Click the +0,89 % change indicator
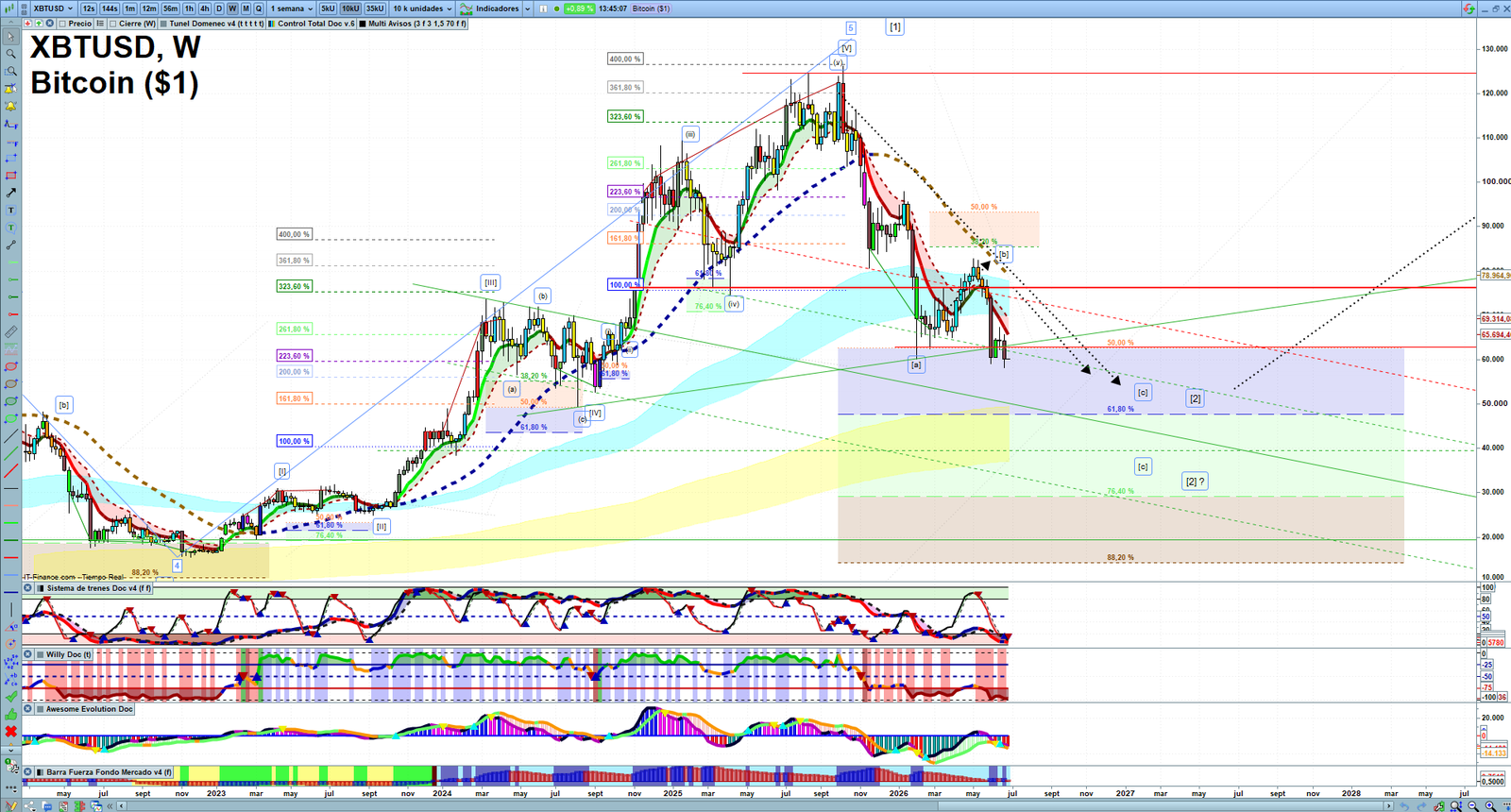The width and height of the screenshot is (1511, 812). click(x=579, y=8)
